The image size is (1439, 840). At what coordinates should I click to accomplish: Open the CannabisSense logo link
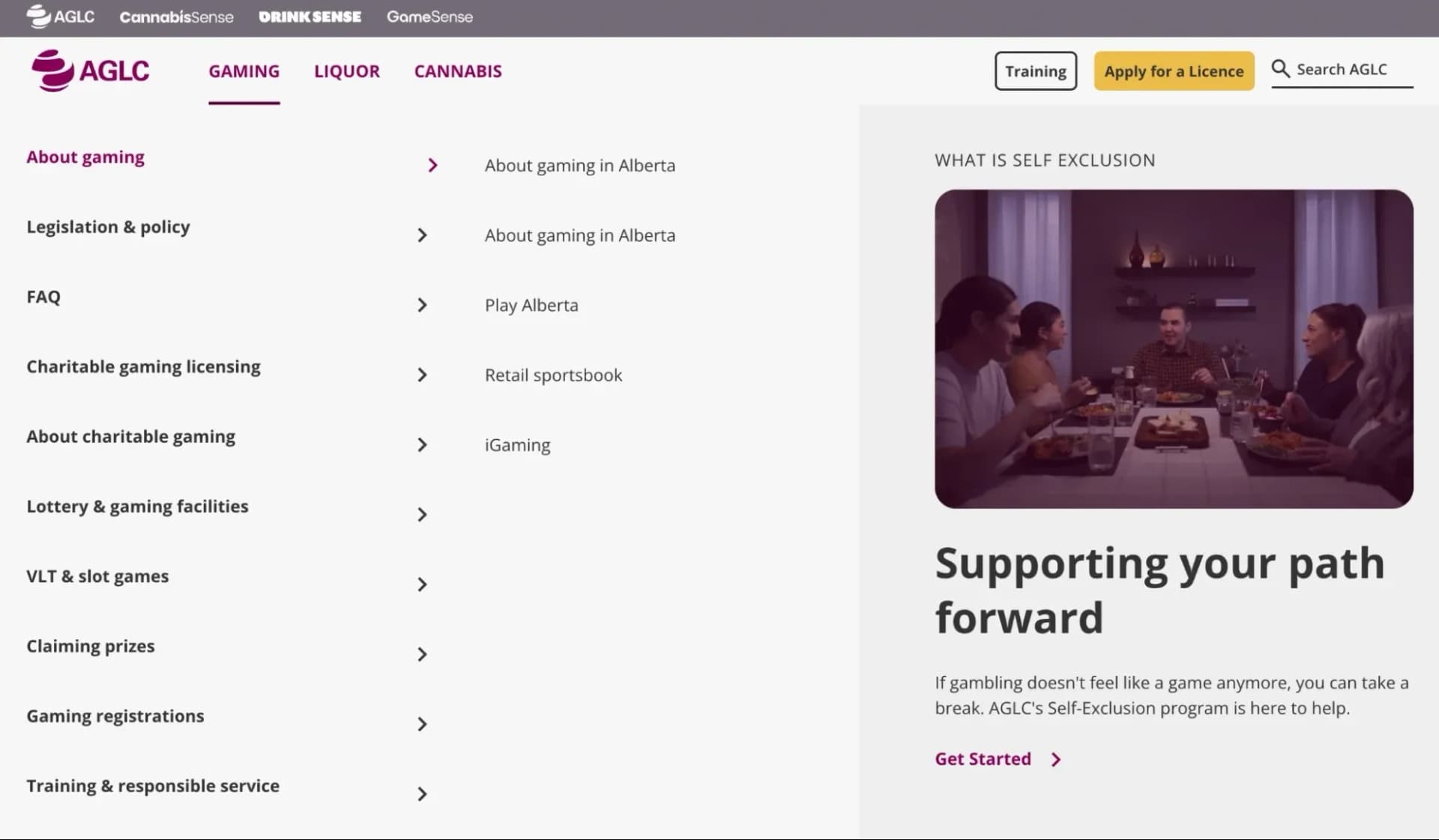coord(176,16)
